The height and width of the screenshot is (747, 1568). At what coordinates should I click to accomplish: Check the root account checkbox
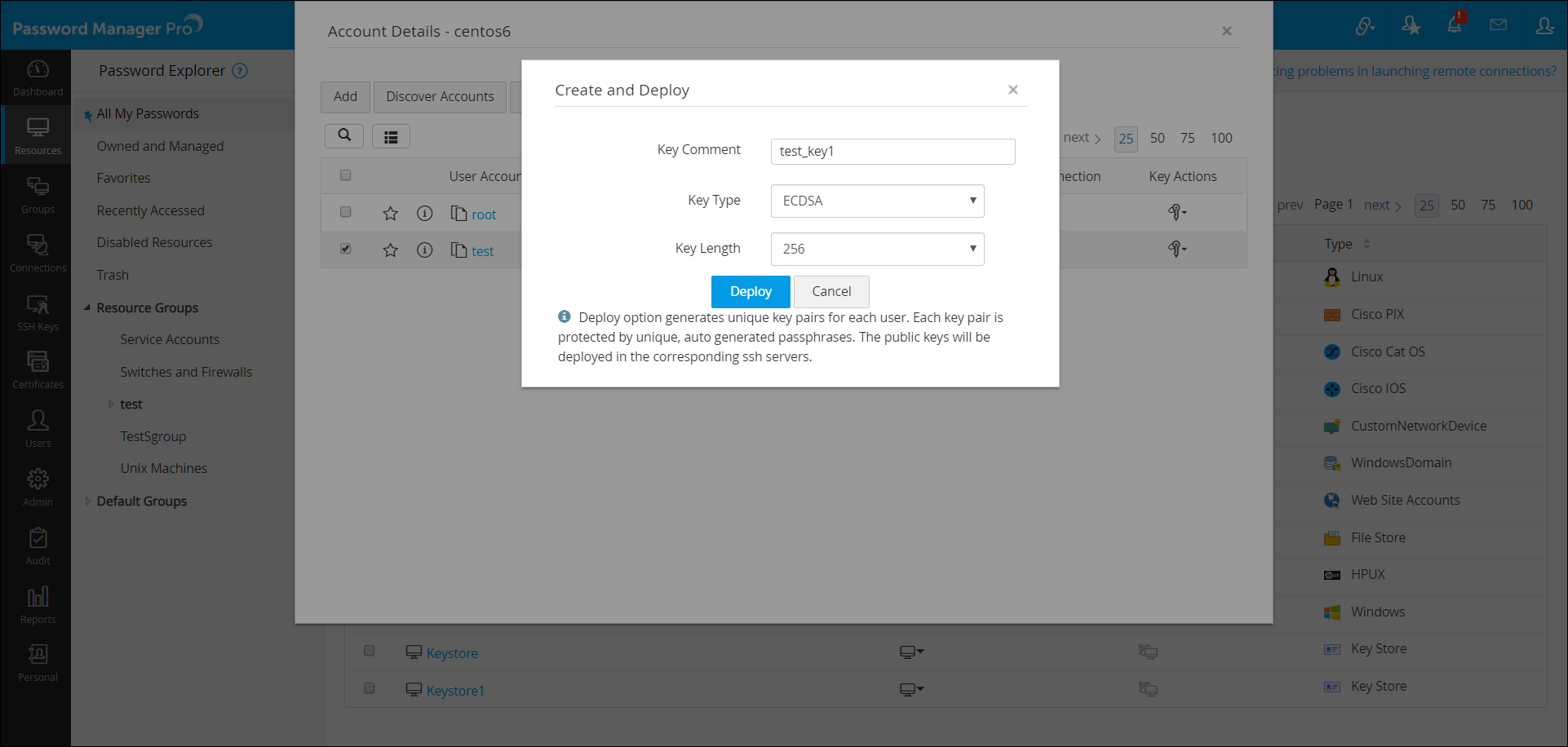[x=346, y=212]
